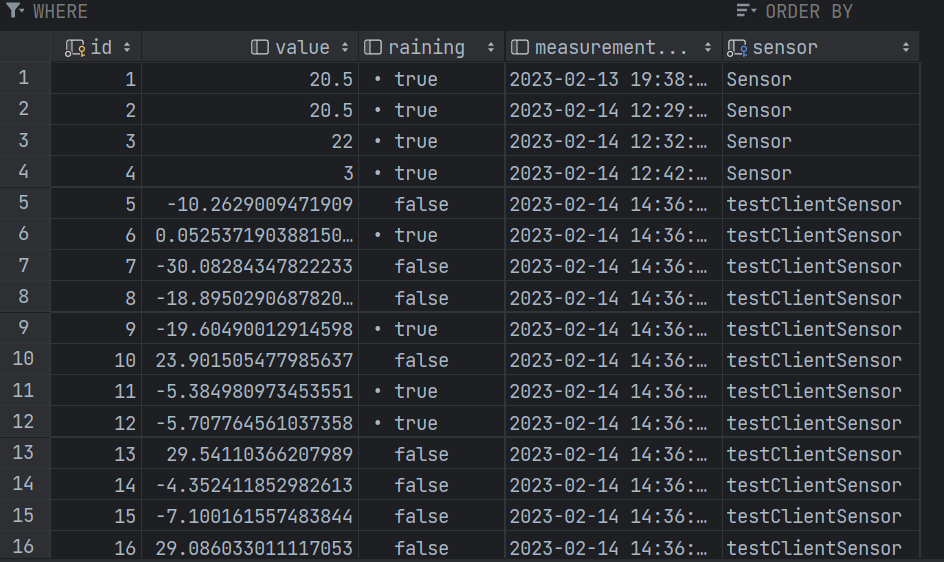Click raining cell 'true' in row 9
944x562 pixels.
(432, 329)
